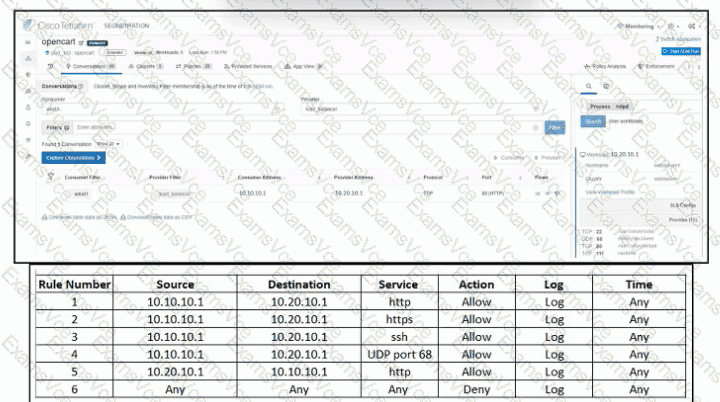Select the Segmentation sidebar icon below the menu
Image resolution: width=720 pixels, height=402 pixels.
tap(28, 58)
